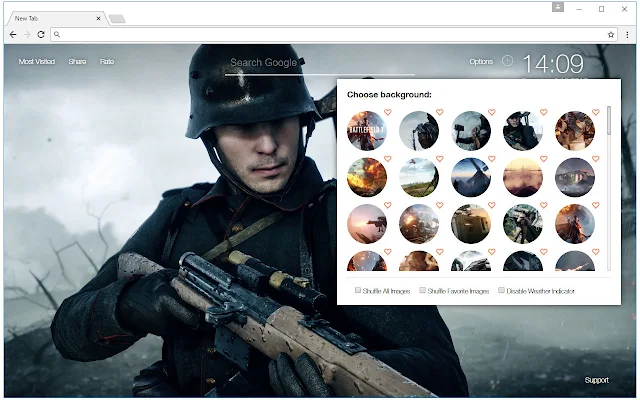The image size is (640, 400).
Task: Open the Chrome three-dot menu
Action: (627, 35)
